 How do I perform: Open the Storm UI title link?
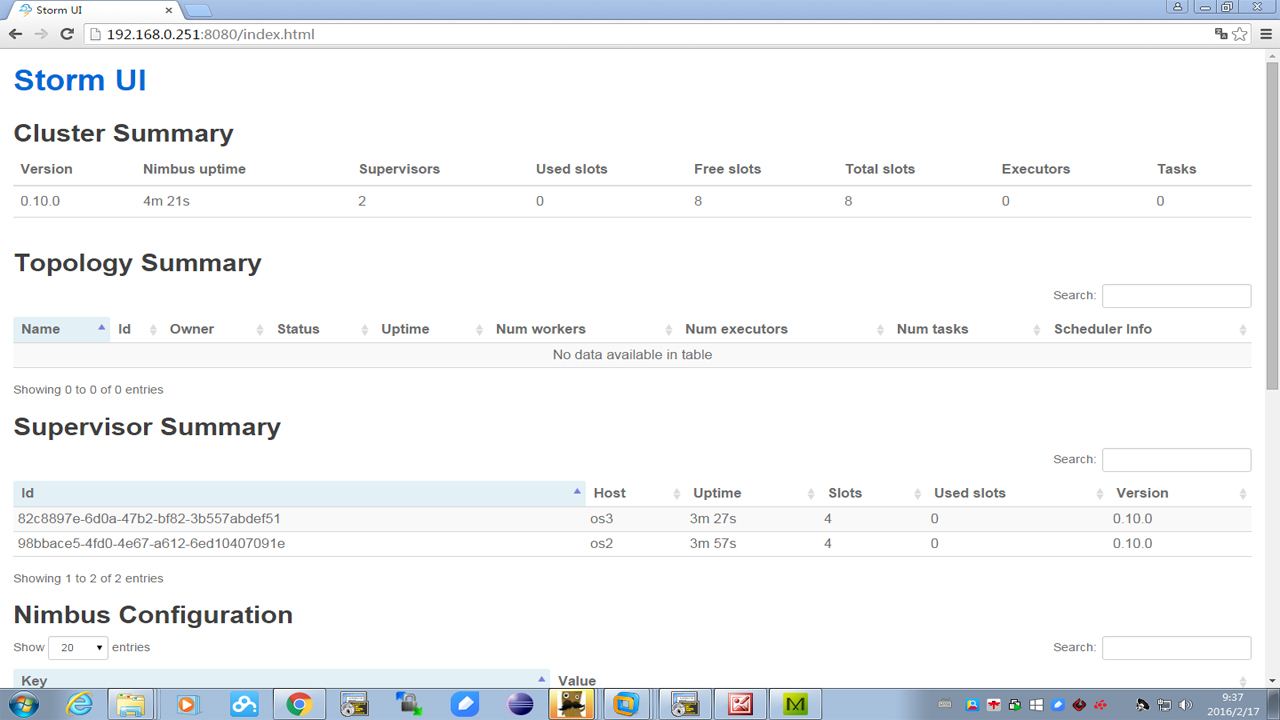click(80, 80)
